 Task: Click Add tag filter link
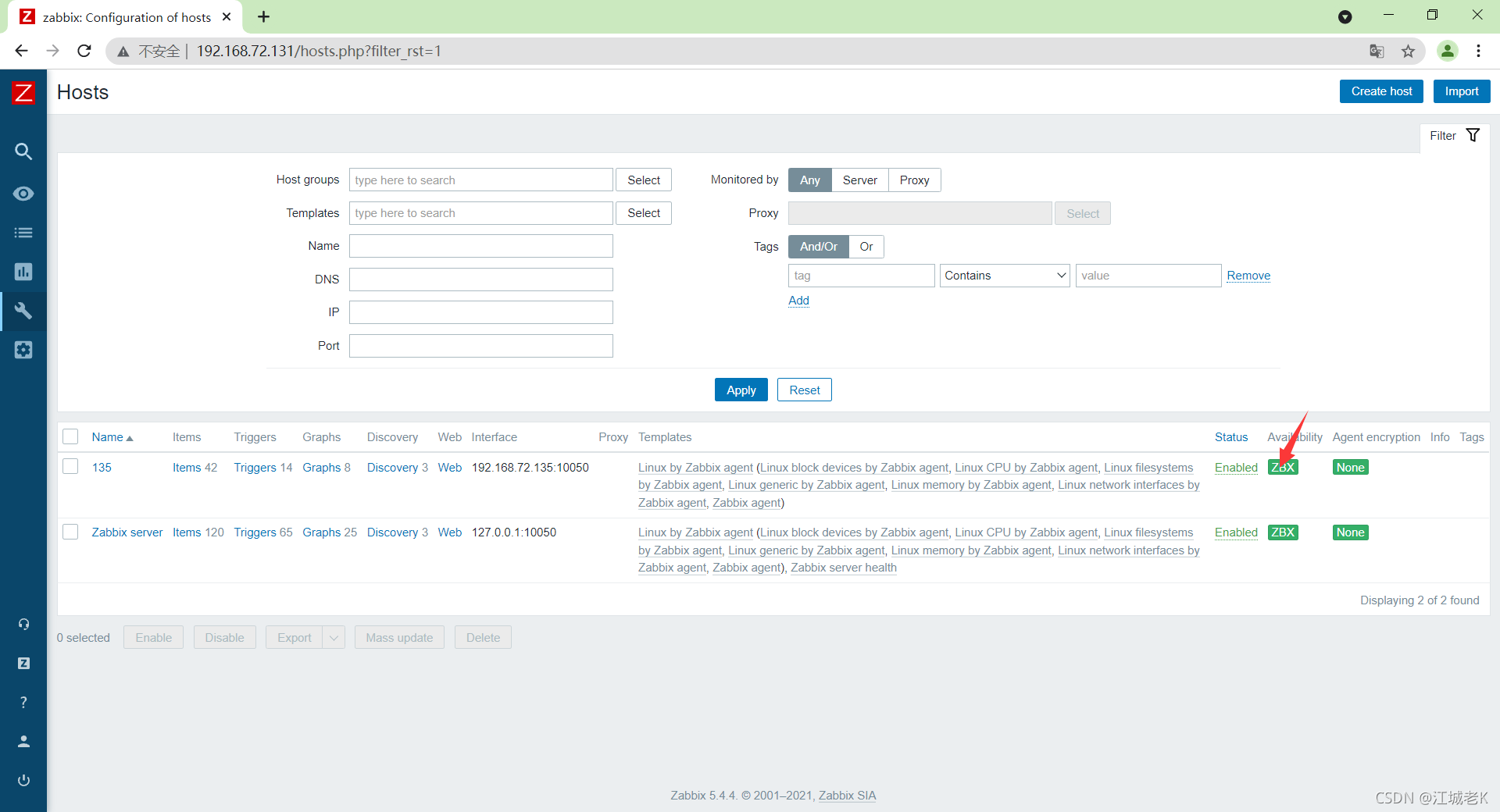pyautogui.click(x=798, y=301)
